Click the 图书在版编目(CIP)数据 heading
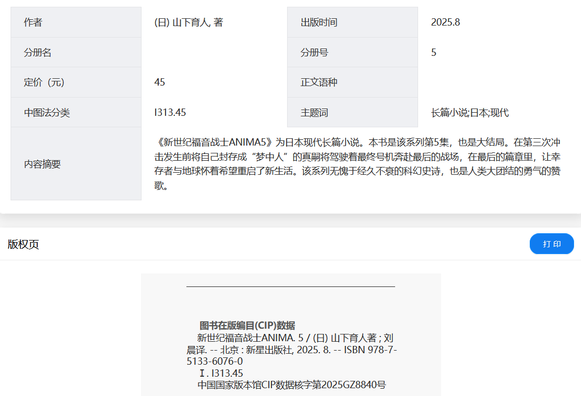This screenshot has width=581, height=396. [x=247, y=326]
